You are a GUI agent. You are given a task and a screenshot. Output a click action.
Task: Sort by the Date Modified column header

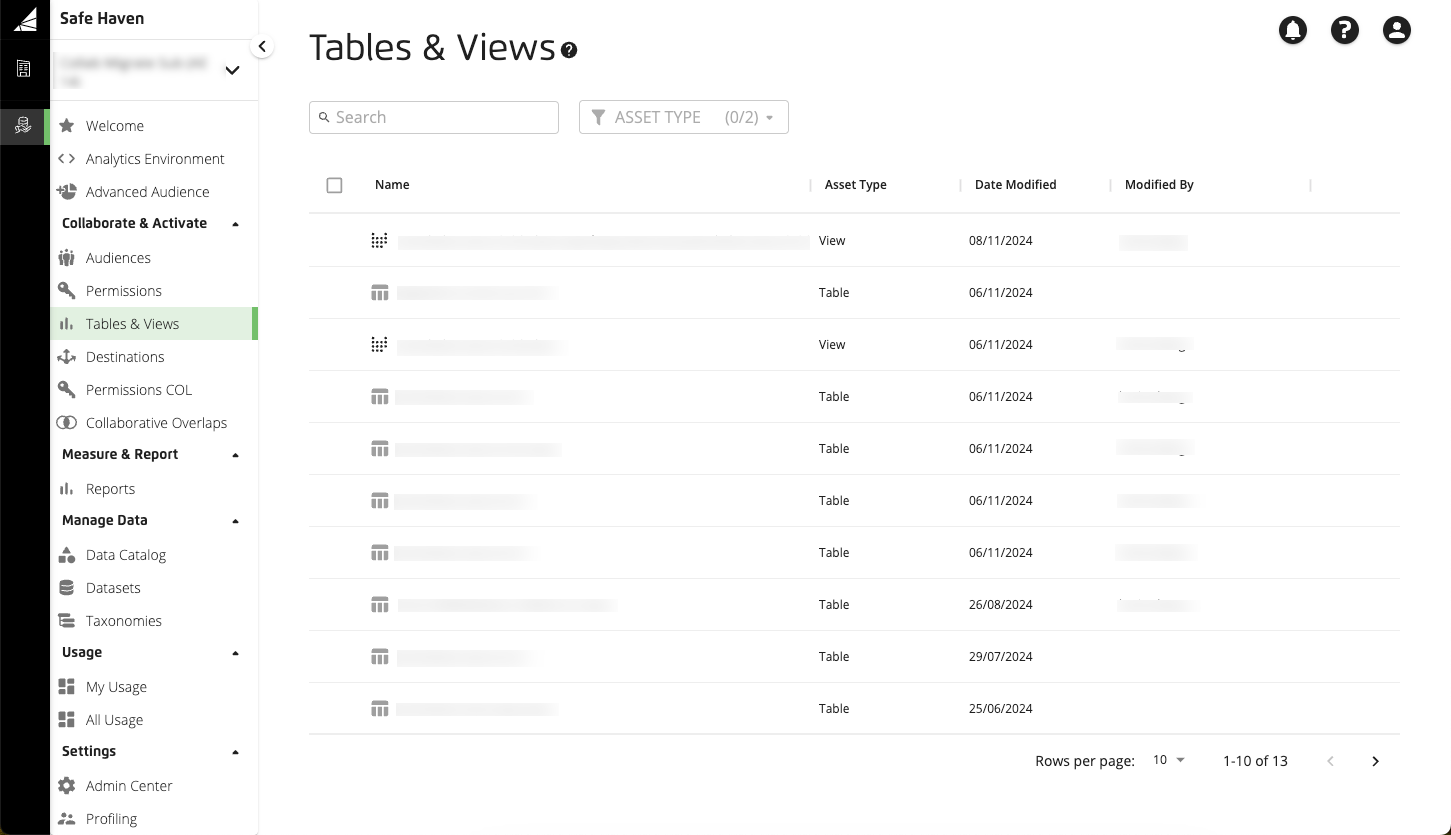click(x=1016, y=185)
